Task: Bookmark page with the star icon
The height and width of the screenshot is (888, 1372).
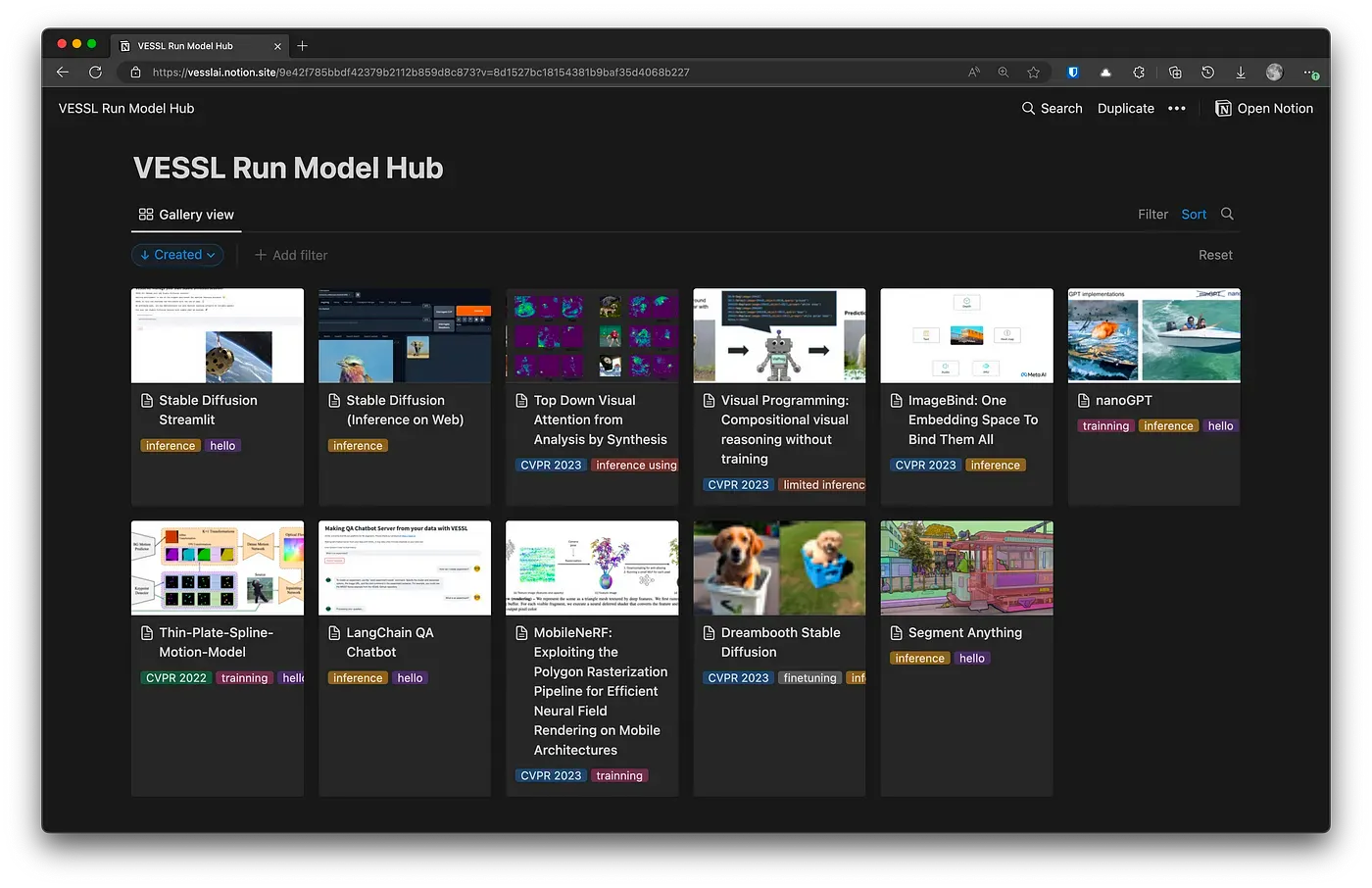Action: pos(1033,73)
